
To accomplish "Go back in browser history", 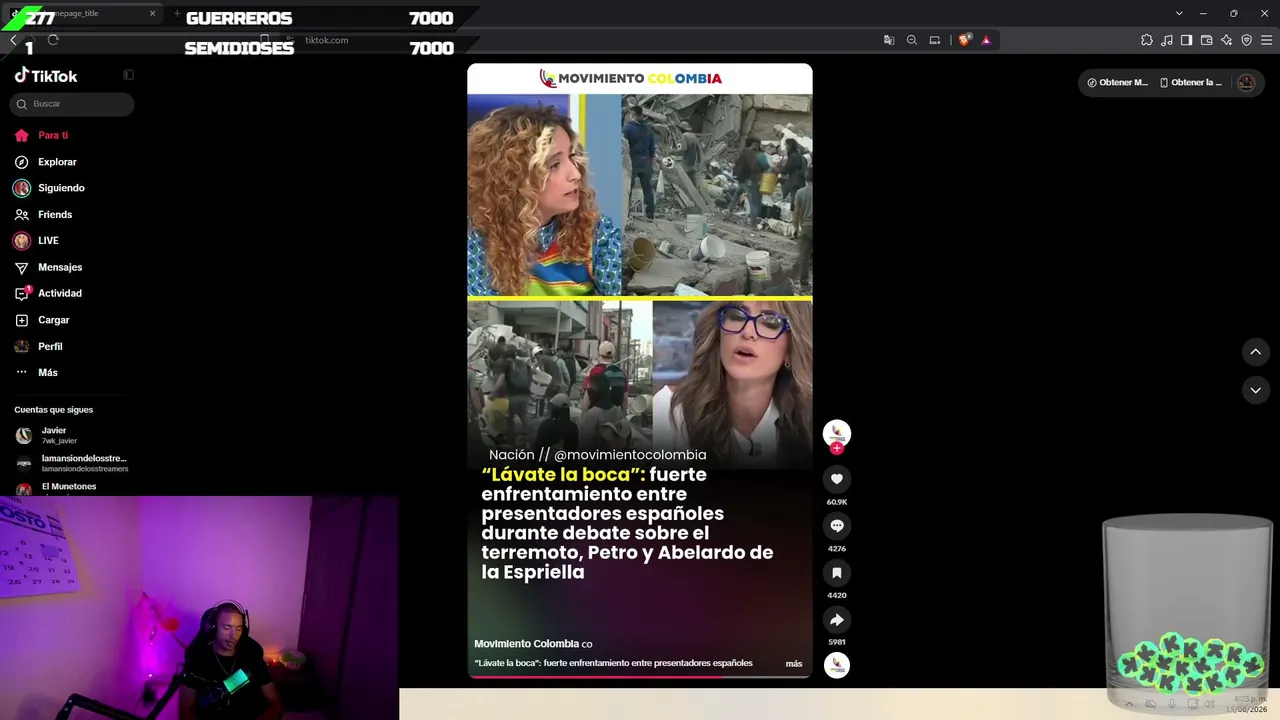I will 13,40.
